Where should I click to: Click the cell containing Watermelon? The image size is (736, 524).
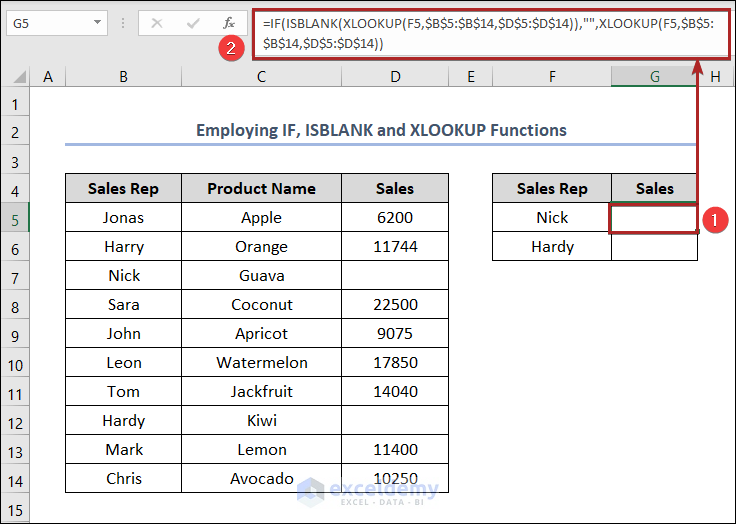tap(261, 363)
